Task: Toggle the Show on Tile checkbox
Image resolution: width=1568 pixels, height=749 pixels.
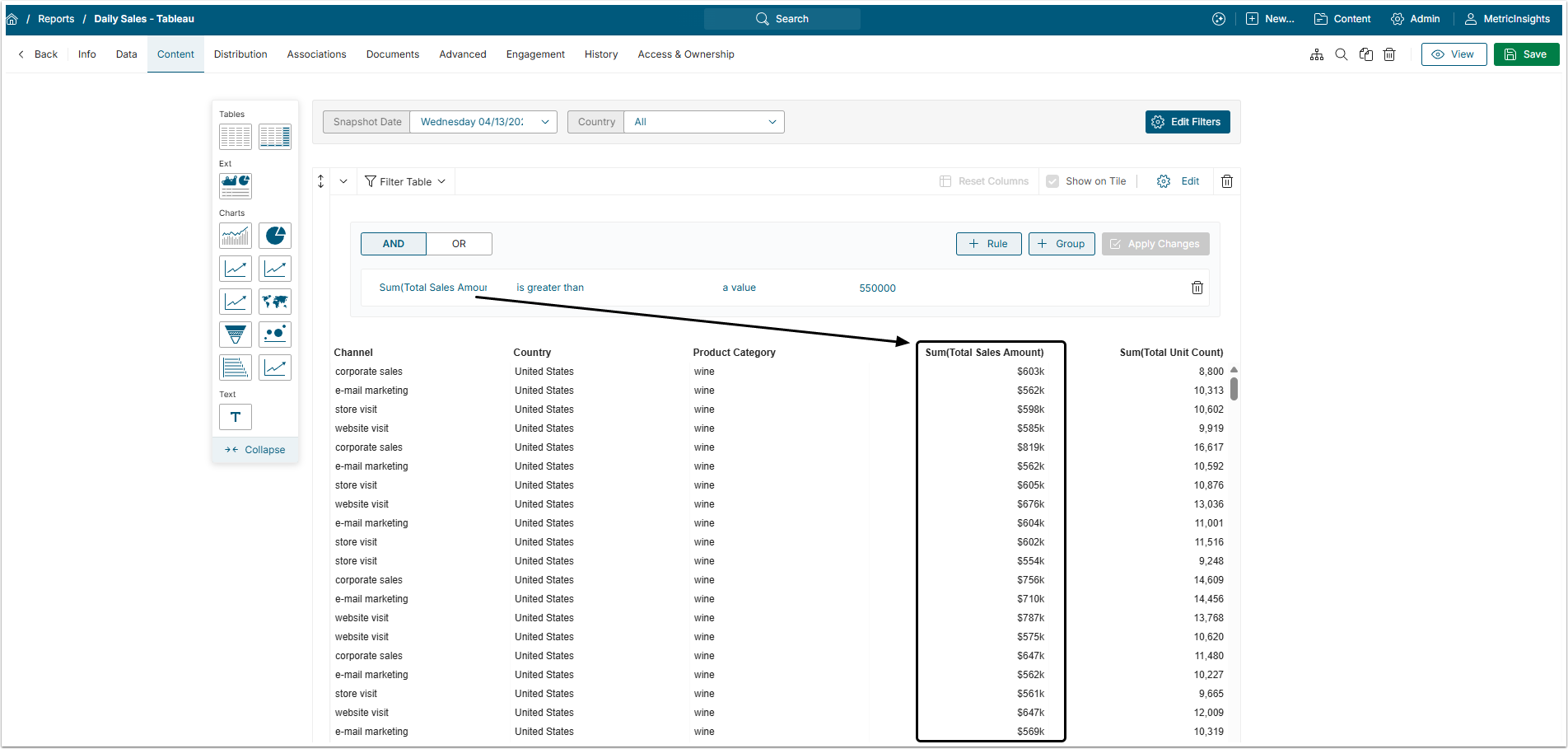Action: 1052,181
